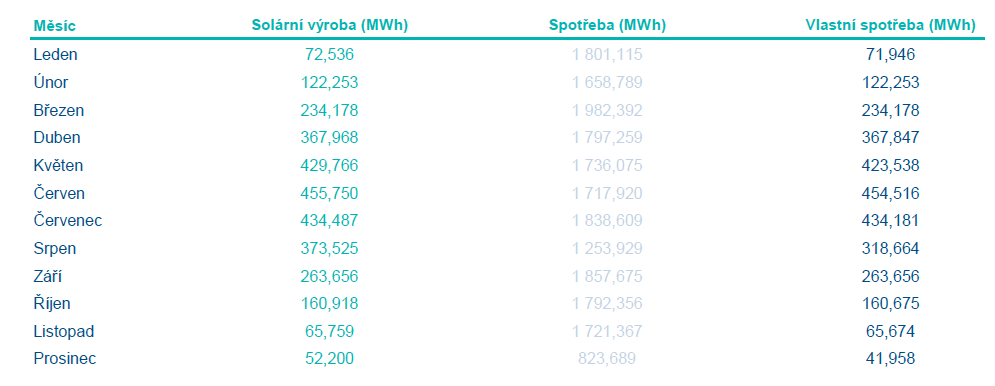This screenshot has width=995, height=386.
Task: Click the Březen month cell
Action: (x=58, y=110)
